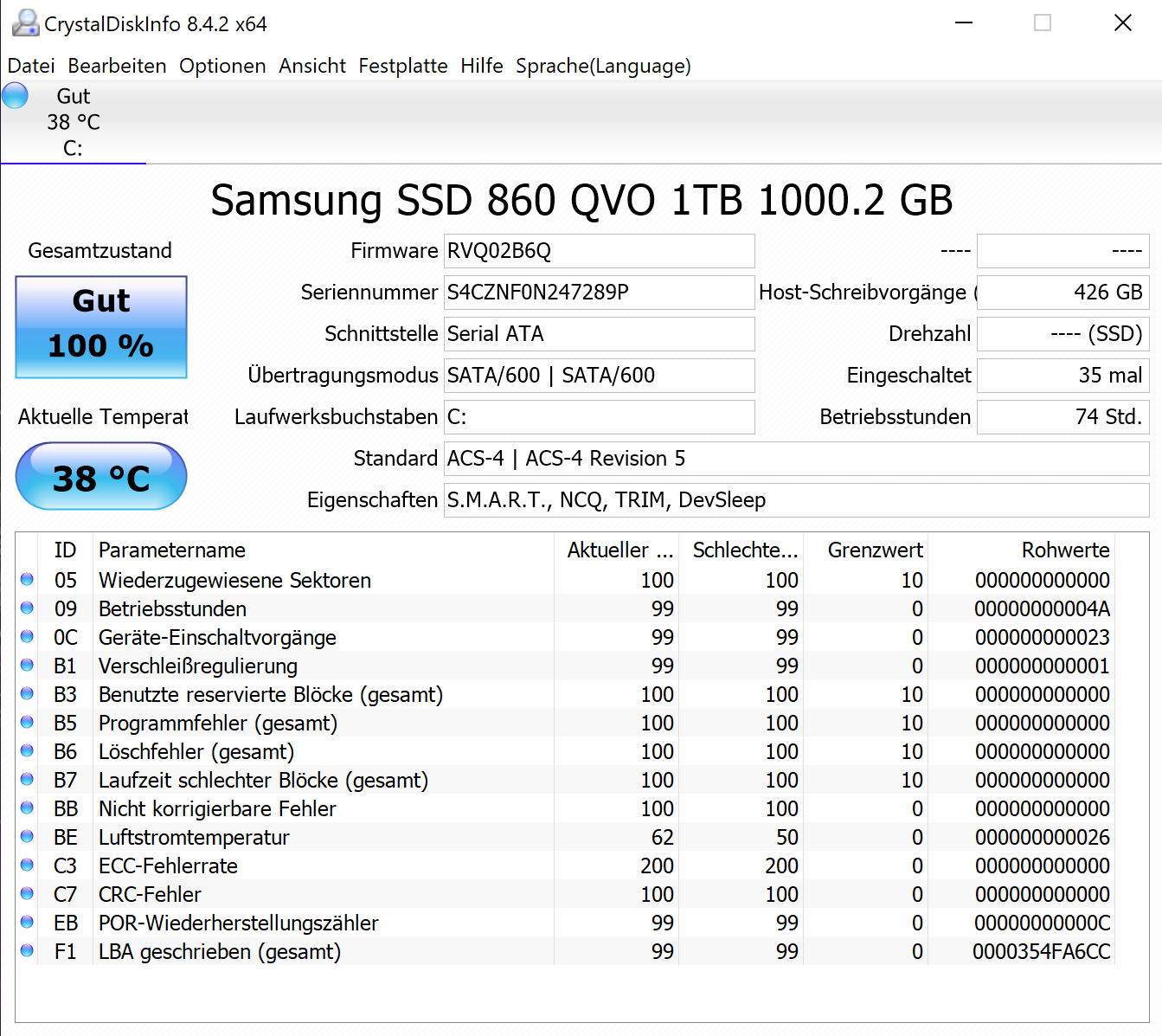Screen dimensions: 1162x1036
Task: Click the Schnittstelle field Serial ATA
Action: point(599,334)
